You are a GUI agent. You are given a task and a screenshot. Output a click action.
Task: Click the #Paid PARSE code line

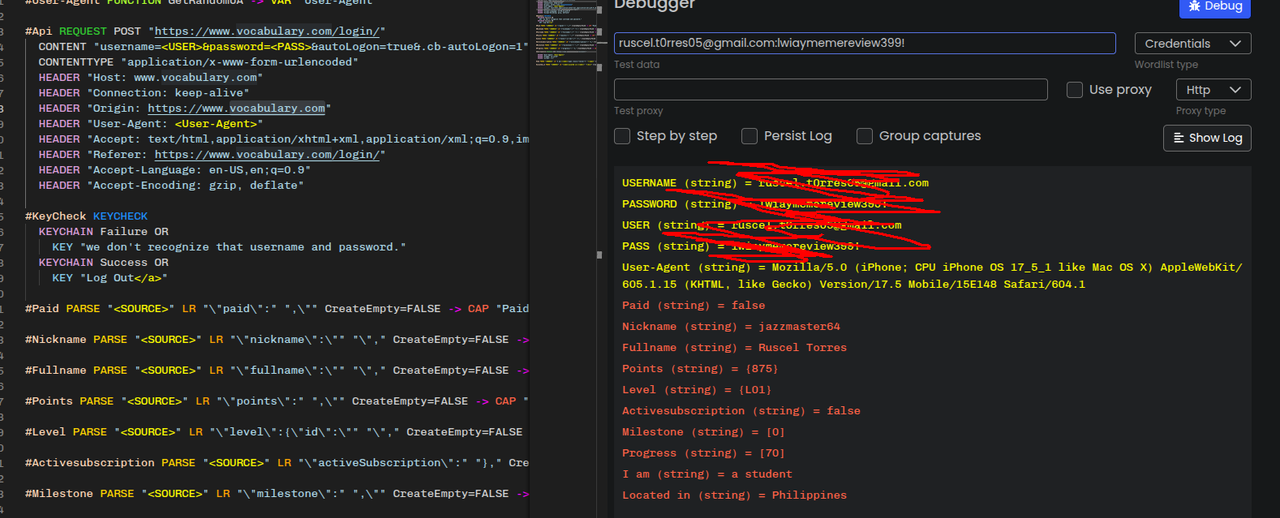277,309
